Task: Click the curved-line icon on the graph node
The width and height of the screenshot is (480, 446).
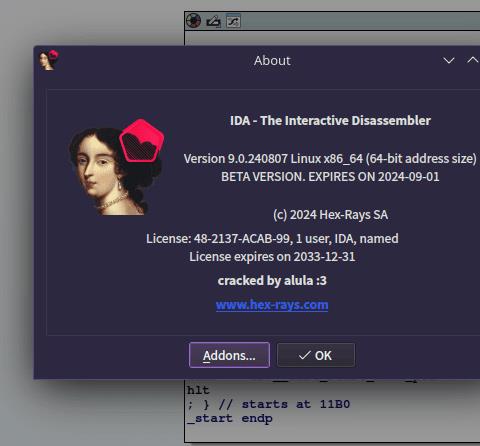Action: tap(233, 22)
